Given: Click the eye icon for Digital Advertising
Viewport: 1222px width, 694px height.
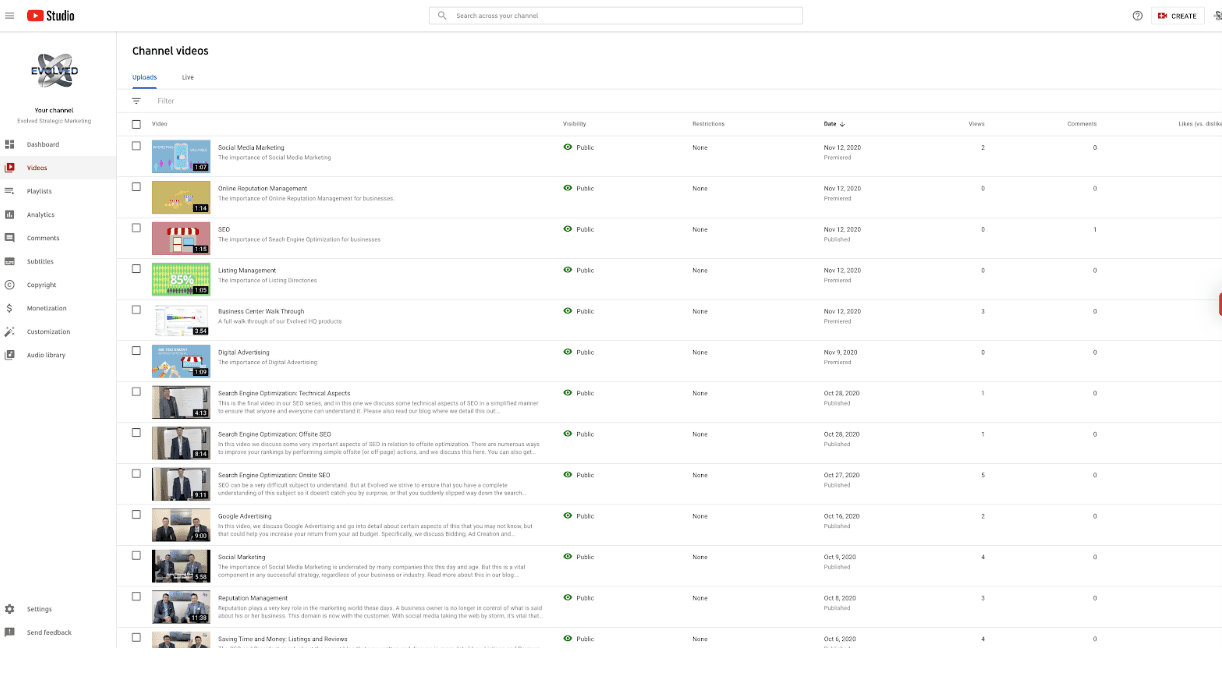Looking at the screenshot, I should click(568, 352).
